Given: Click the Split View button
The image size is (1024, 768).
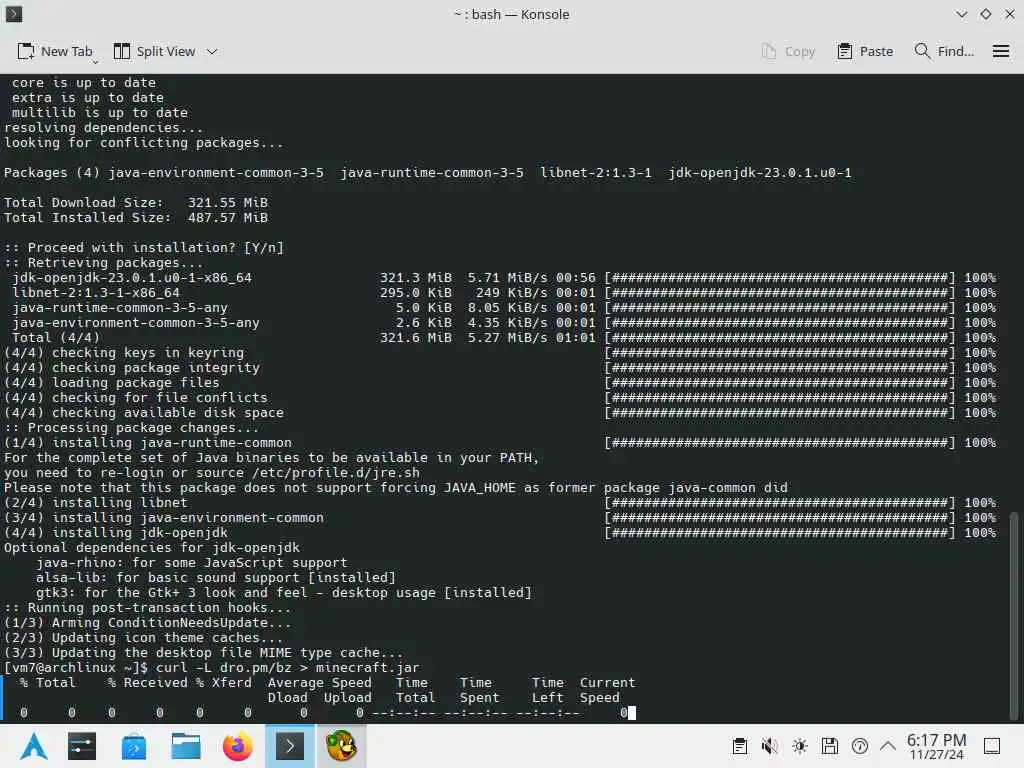Looking at the screenshot, I should 155,52.
